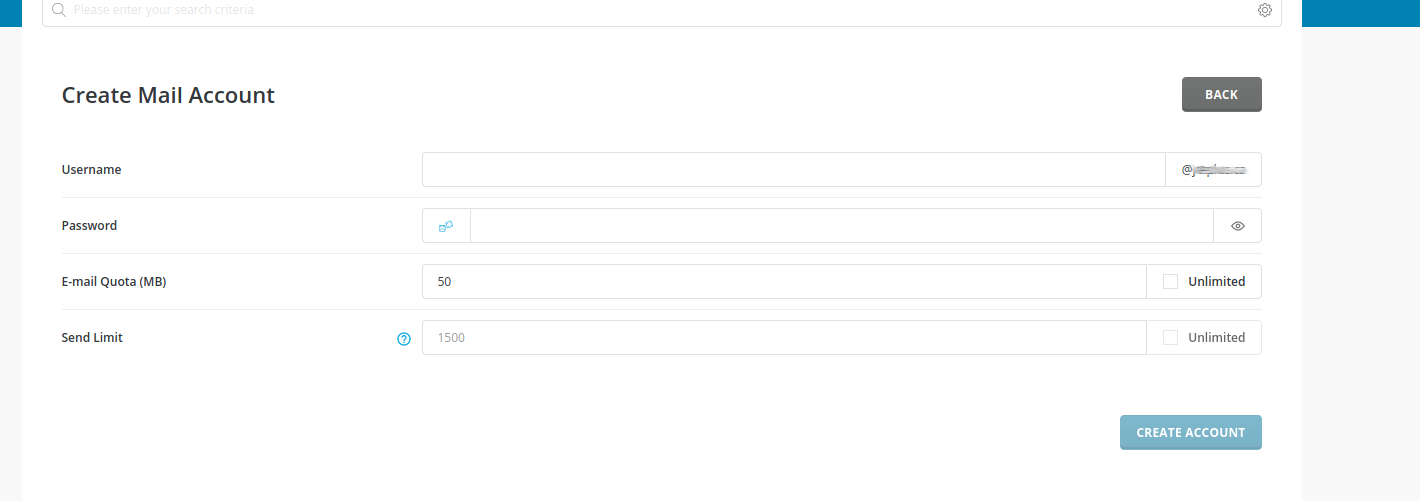
Task: Tick the Unlimited checkbox for Send Limit
Action: click(x=1170, y=338)
